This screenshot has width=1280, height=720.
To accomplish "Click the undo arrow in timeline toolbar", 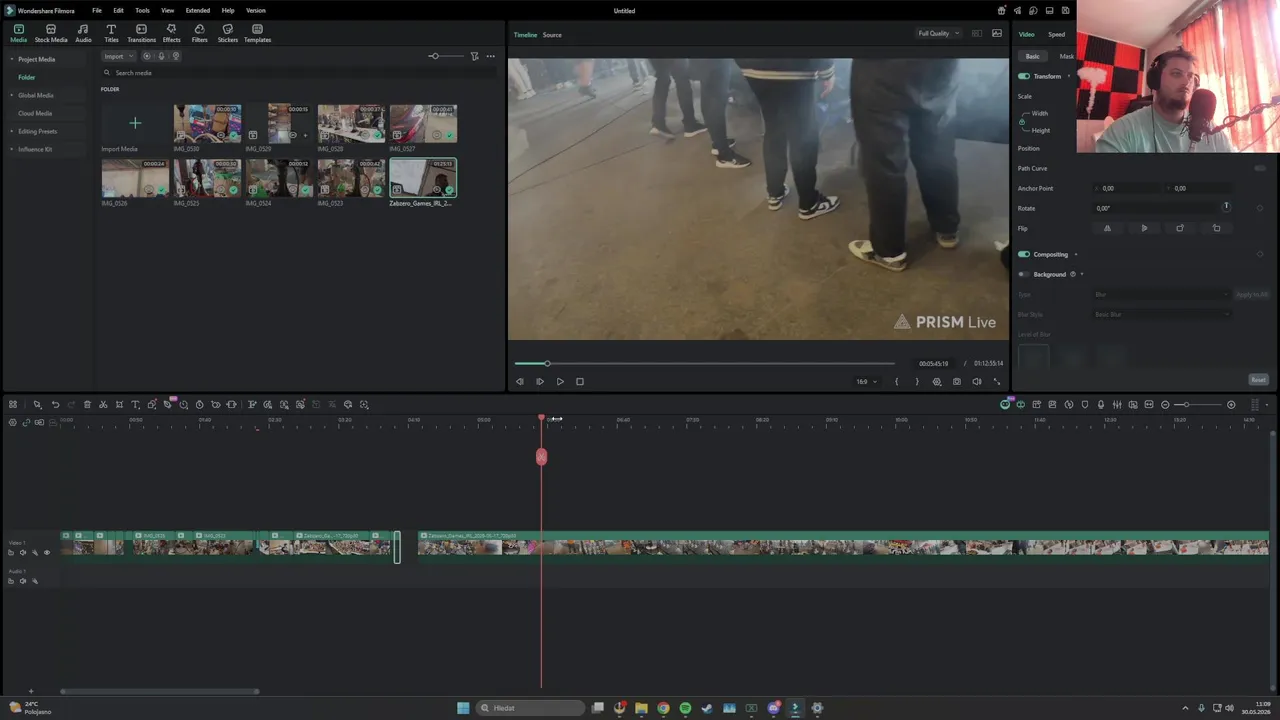I will (55, 405).
